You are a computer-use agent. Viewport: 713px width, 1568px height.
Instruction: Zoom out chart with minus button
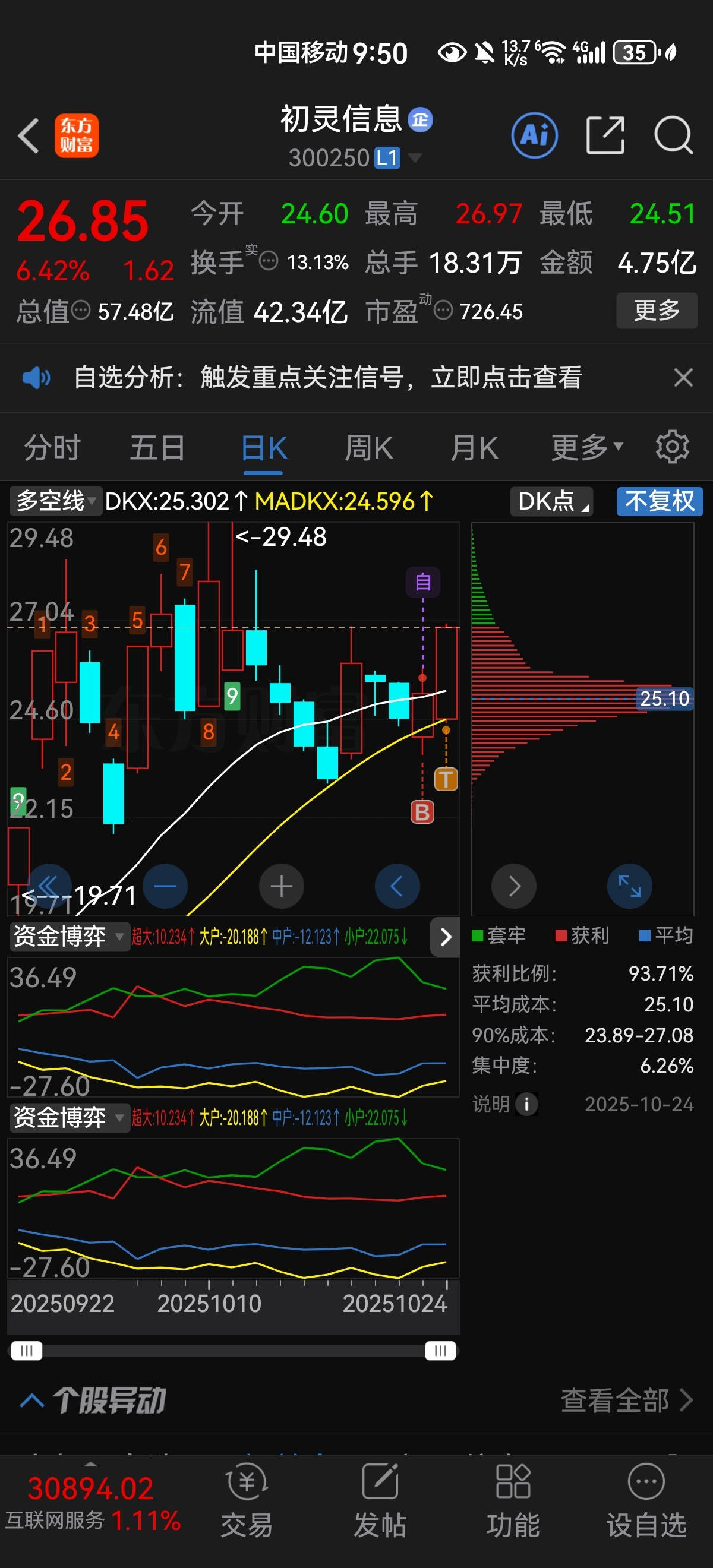pos(165,886)
